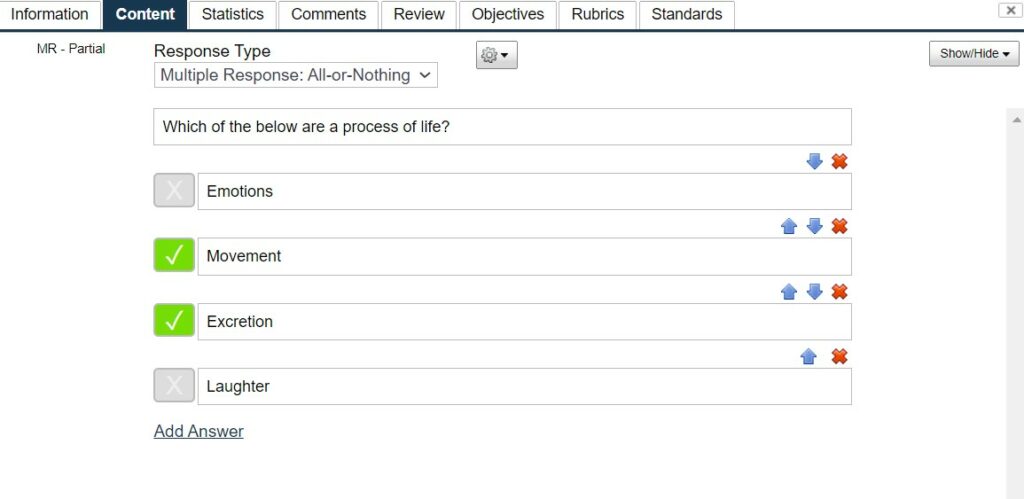Image resolution: width=1024 pixels, height=499 pixels.
Task: Click the scrollbar up arrow on the right
Action: click(1016, 120)
